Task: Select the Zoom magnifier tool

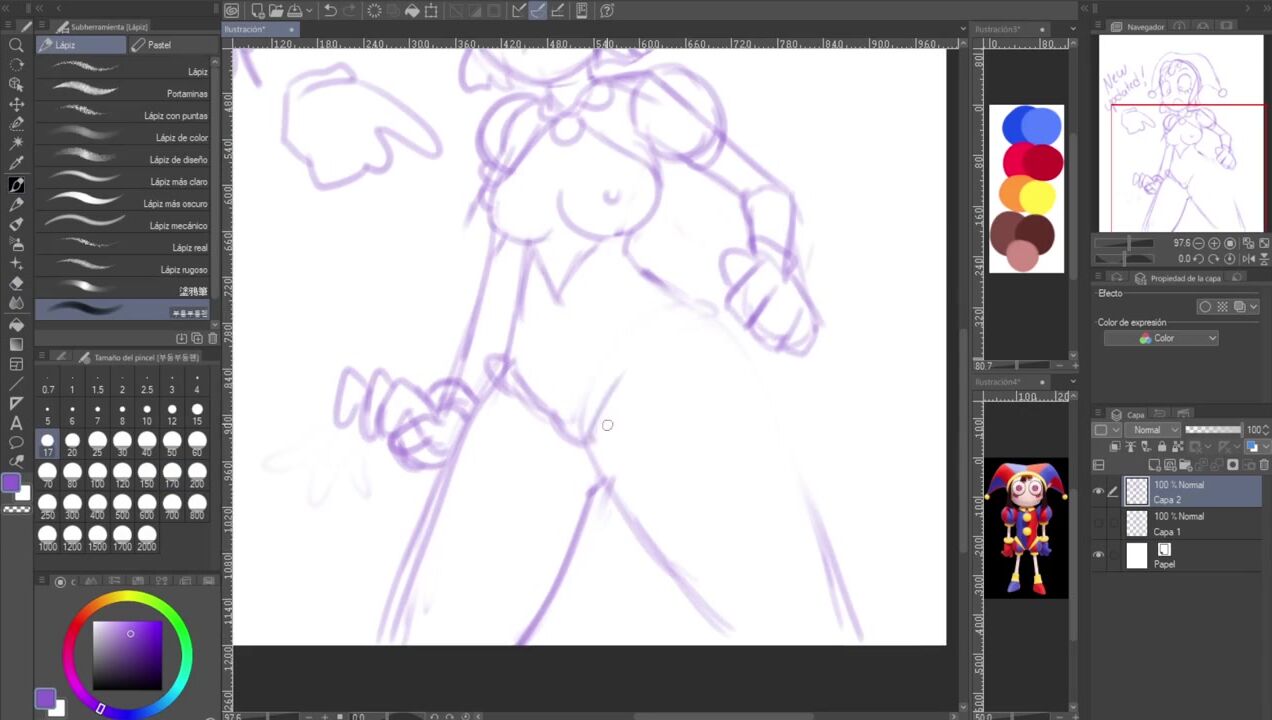Action: tap(16, 45)
